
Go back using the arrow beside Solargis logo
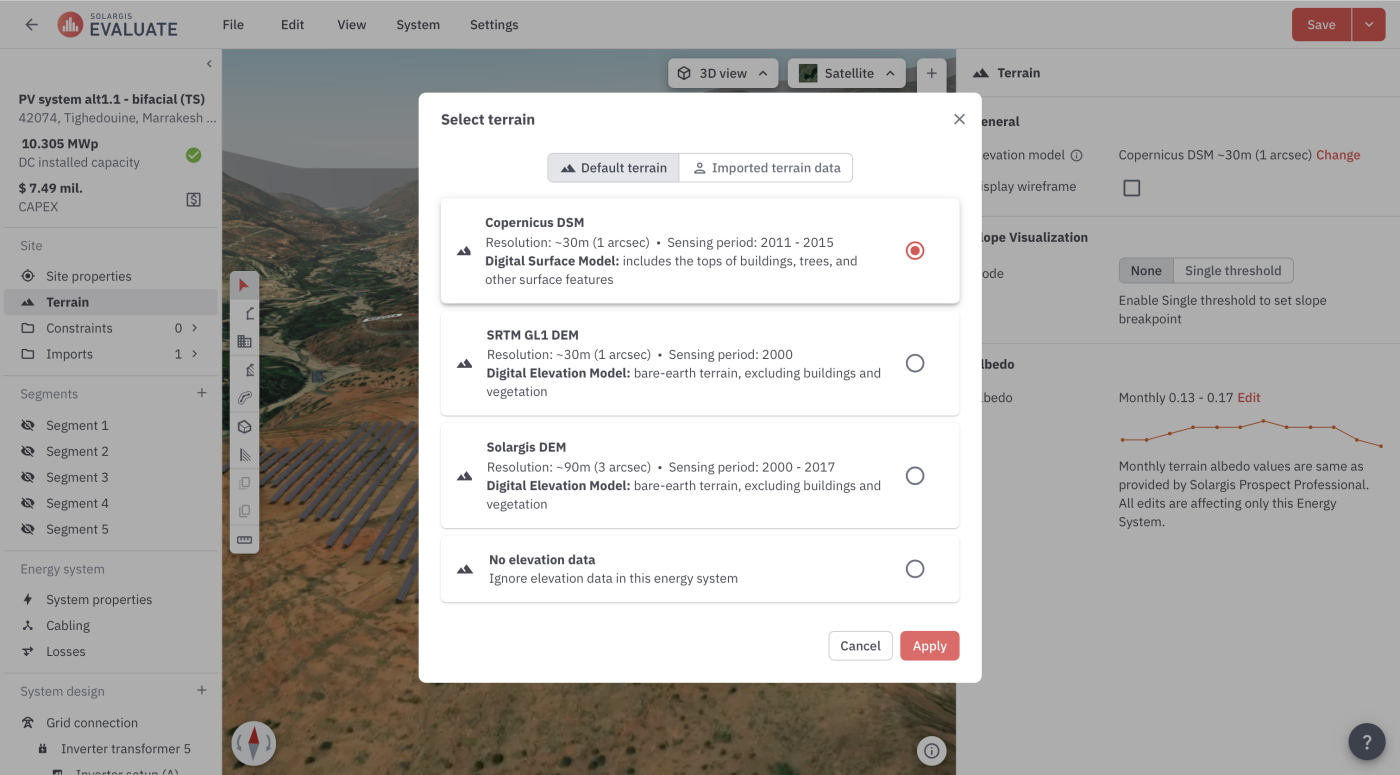pyautogui.click(x=31, y=25)
